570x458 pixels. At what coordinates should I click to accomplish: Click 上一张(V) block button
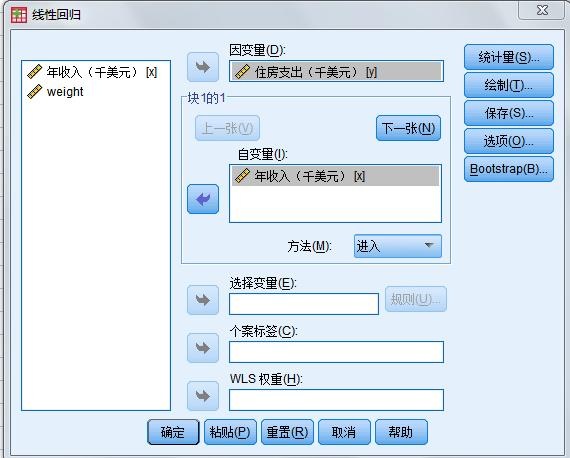227,128
